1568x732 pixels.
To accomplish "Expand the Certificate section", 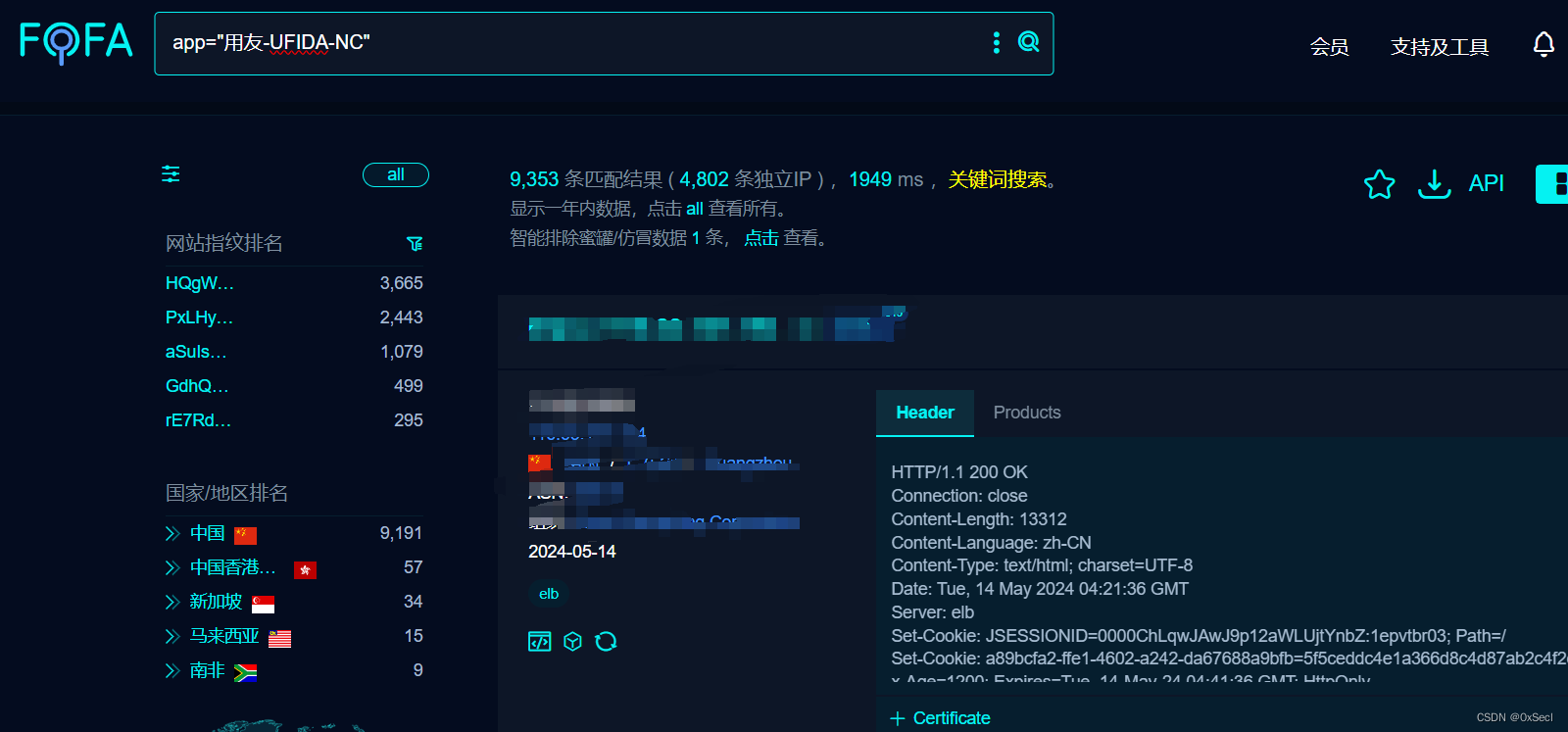I will click(940, 718).
